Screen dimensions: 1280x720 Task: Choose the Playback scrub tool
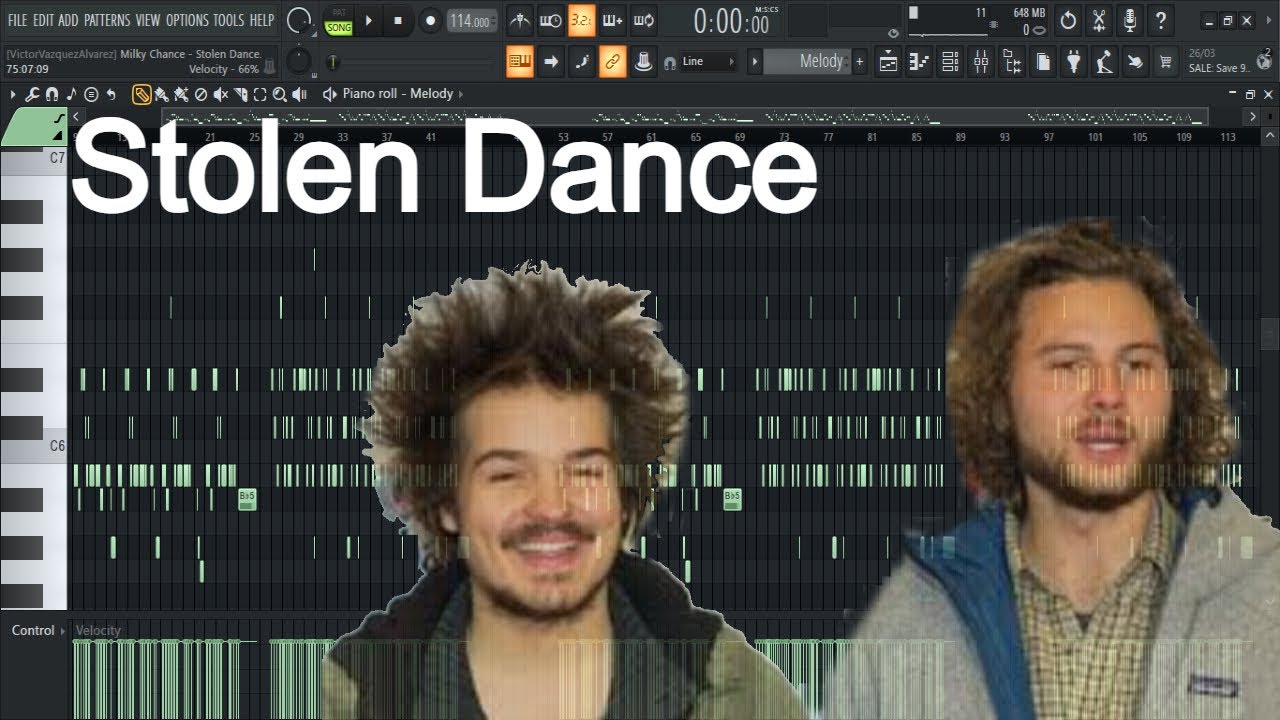tap(299, 94)
